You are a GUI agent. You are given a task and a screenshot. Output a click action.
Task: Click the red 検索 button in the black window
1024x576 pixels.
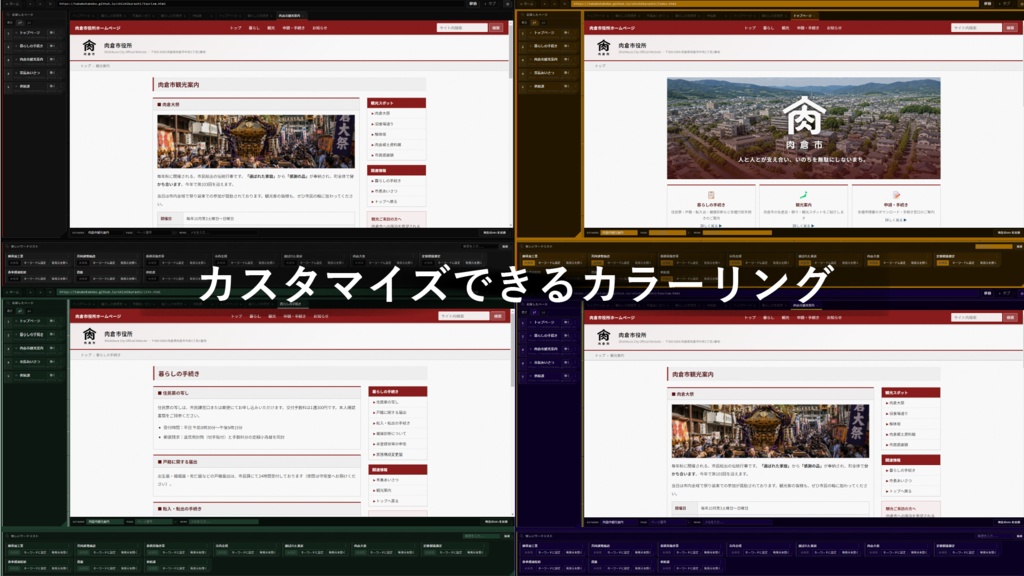496,28
